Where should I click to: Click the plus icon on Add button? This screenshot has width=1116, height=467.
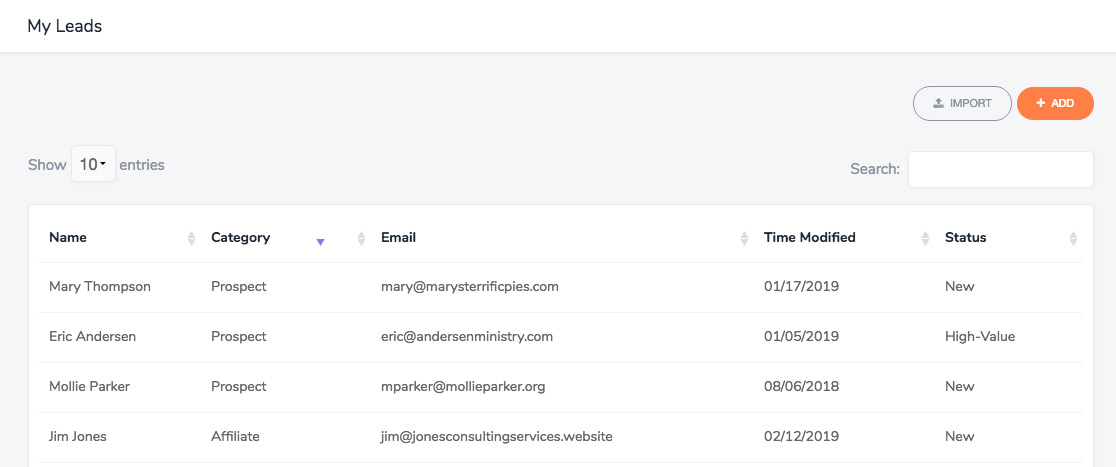pyautogui.click(x=1041, y=103)
